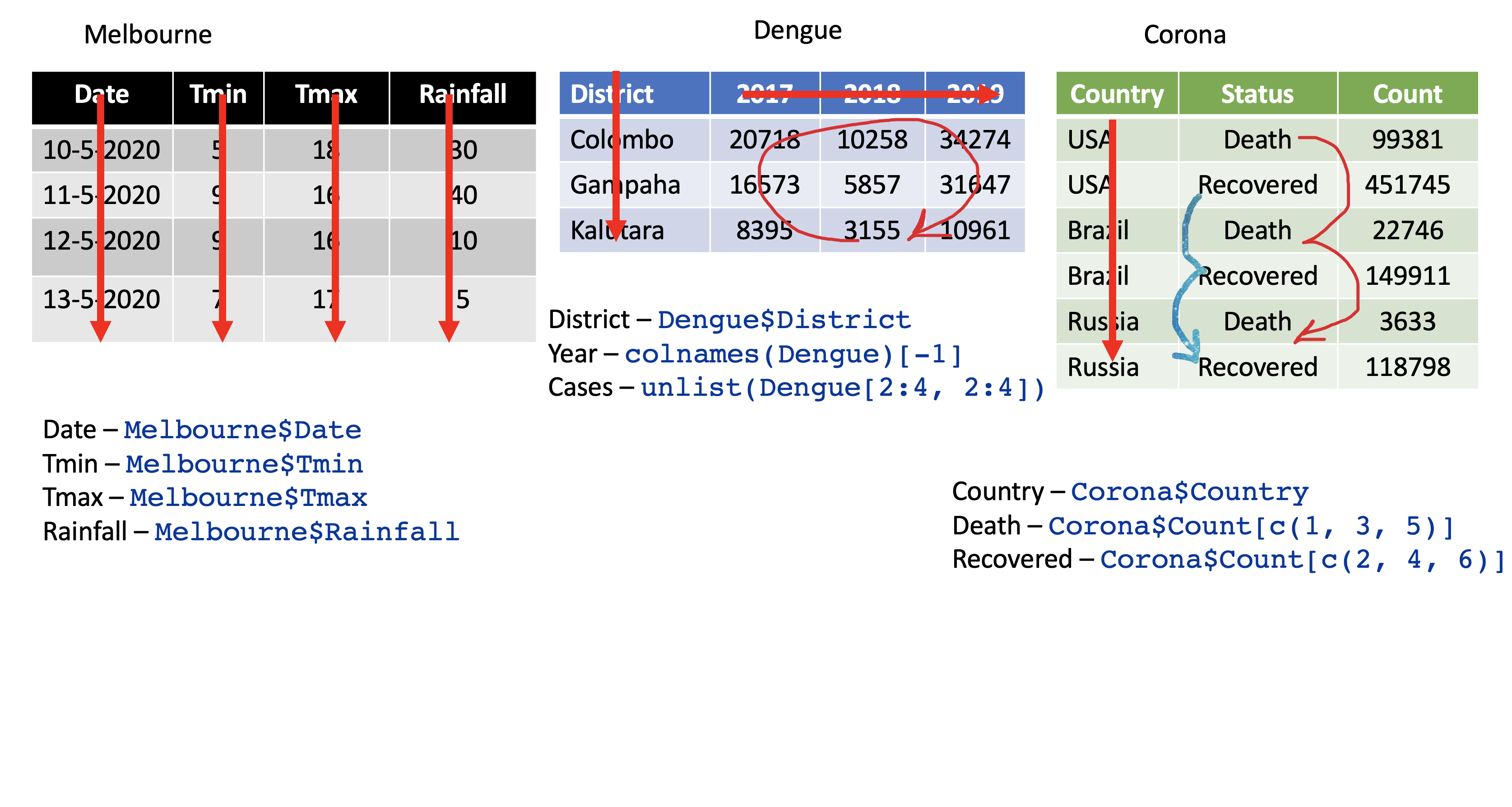Click Corona$Count[c(1, 3, 5)] code

1250,526
